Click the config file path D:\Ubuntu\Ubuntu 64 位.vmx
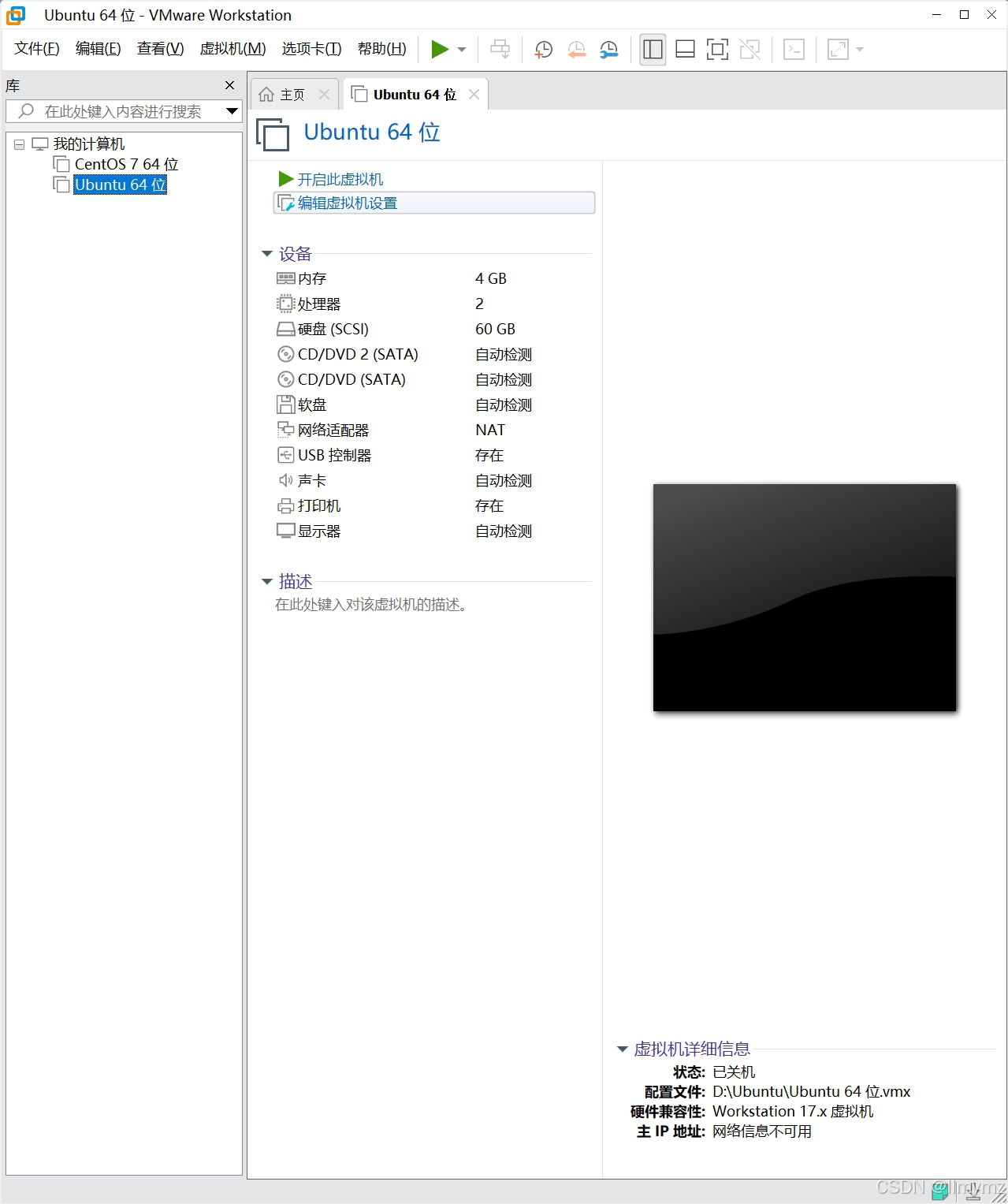 click(x=811, y=1092)
